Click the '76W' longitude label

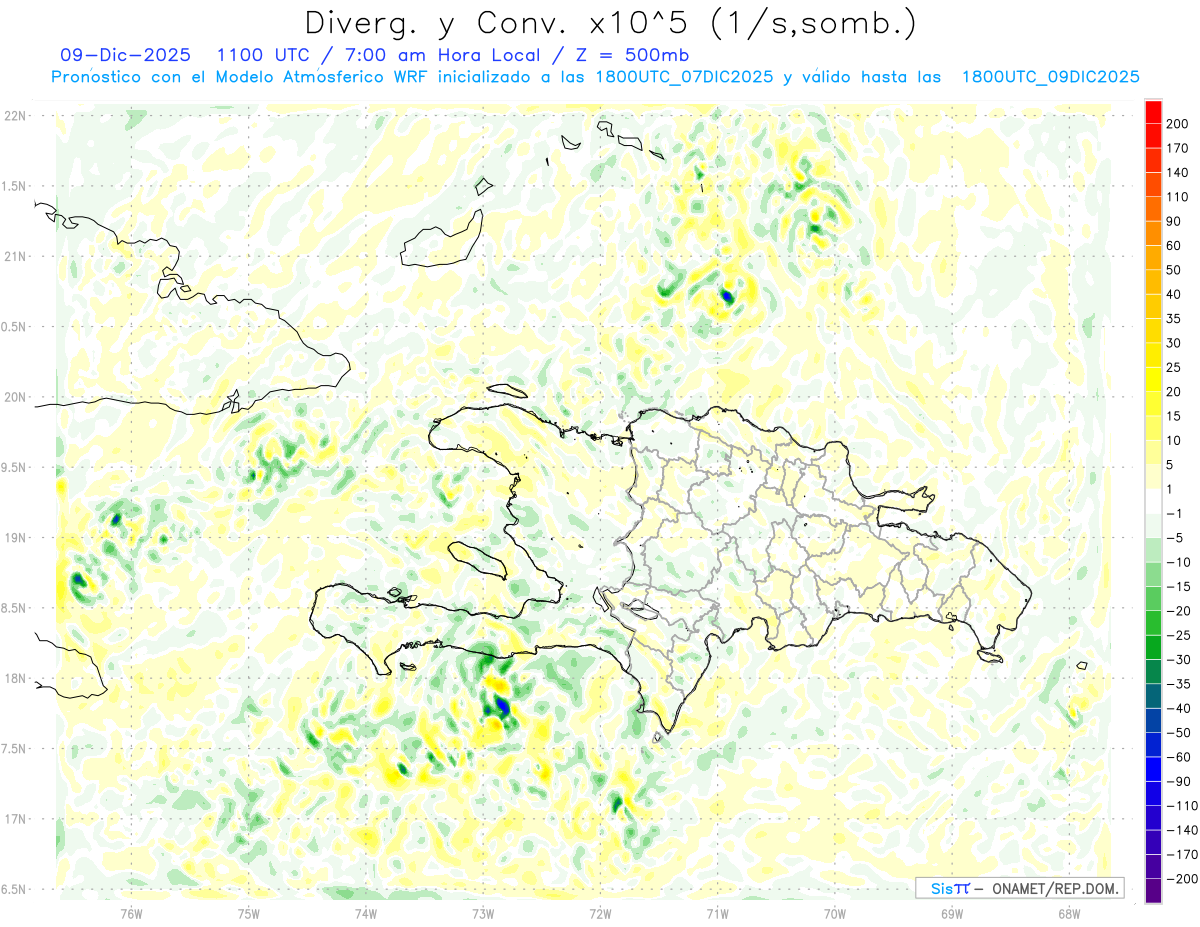(x=131, y=913)
